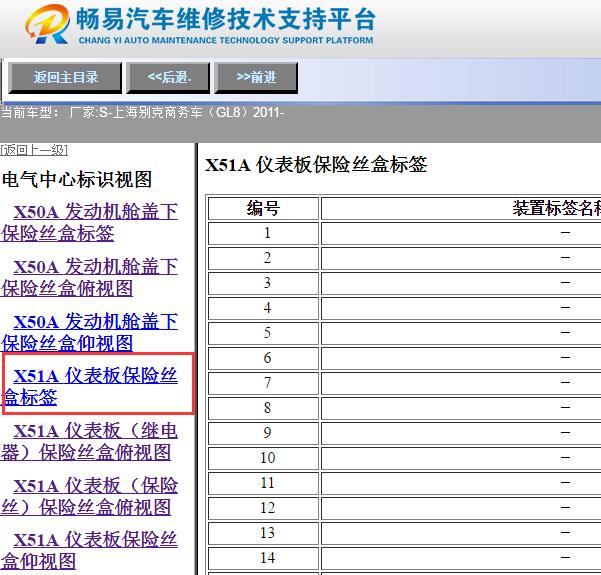
Task: Click the 返回上一级 link
Action: click(34, 150)
